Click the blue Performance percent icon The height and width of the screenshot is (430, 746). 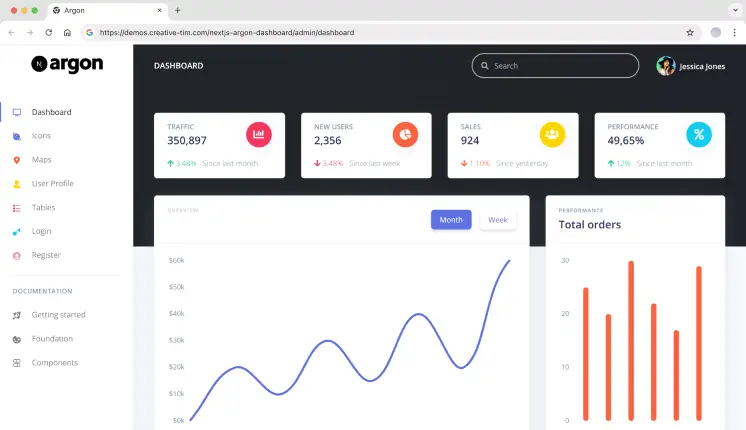pyautogui.click(x=699, y=134)
